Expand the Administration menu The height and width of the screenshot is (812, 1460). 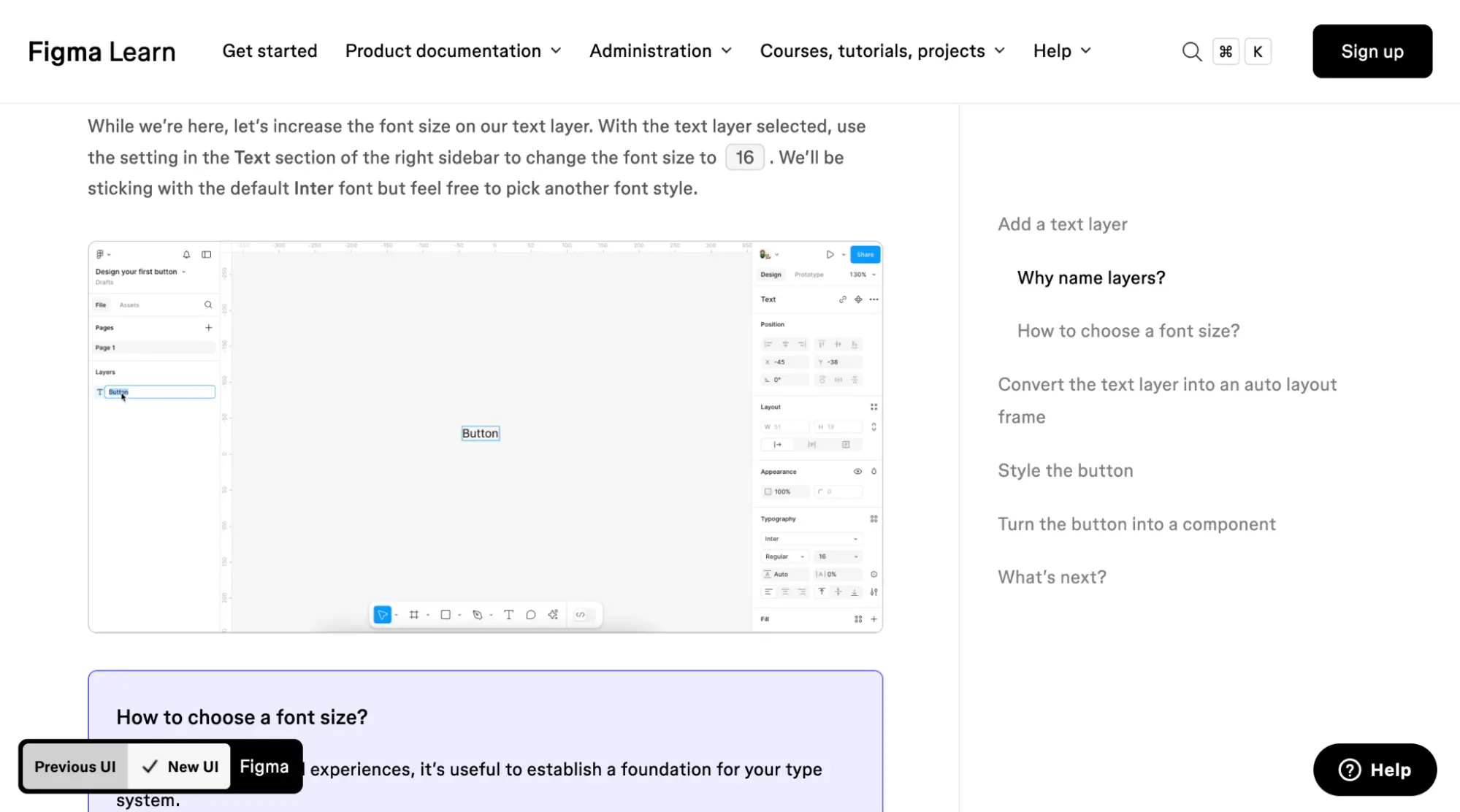pos(661,51)
